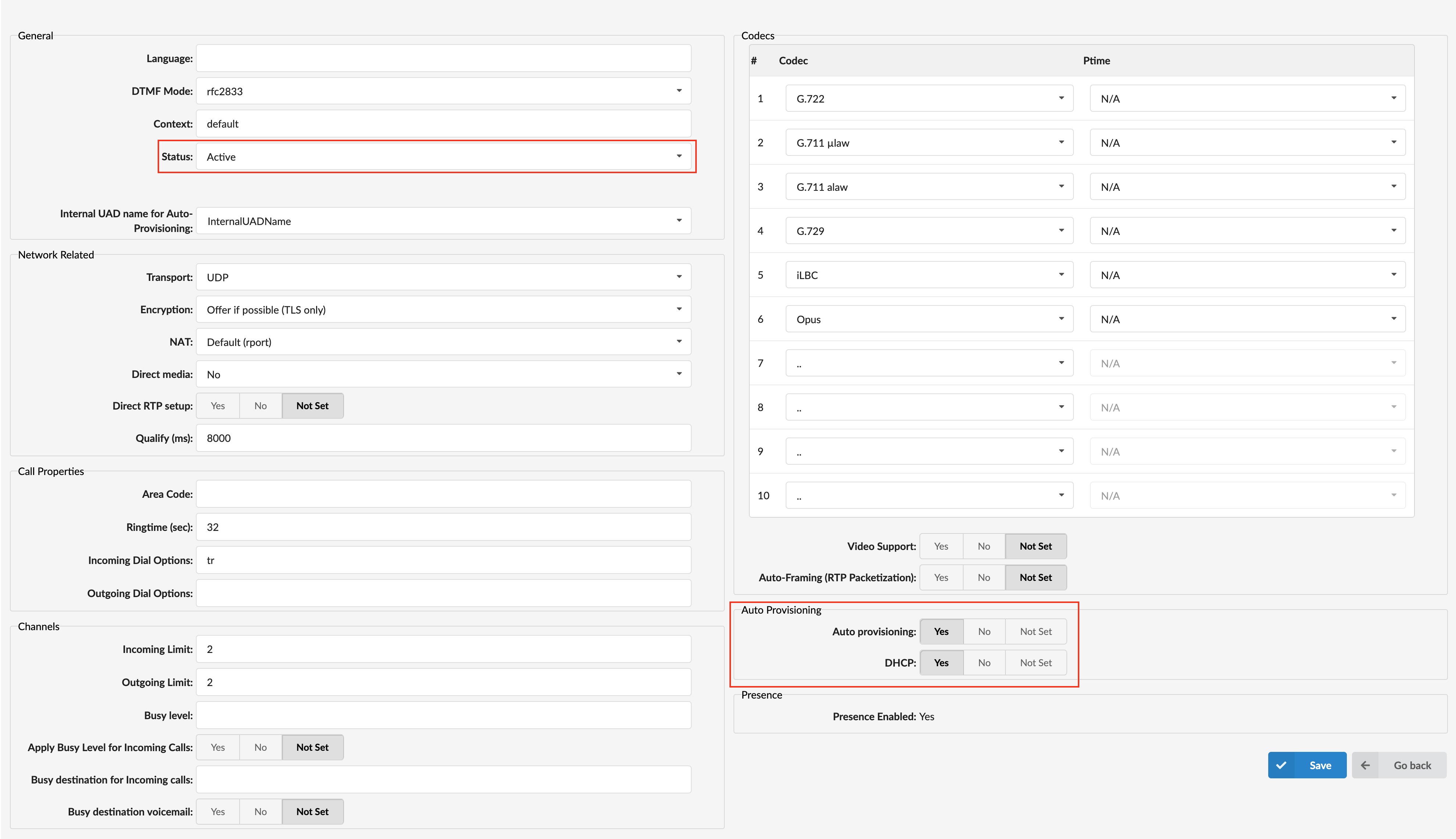Click the Area Code input field
Viewport: 1456px width, 839px height.
(444, 494)
